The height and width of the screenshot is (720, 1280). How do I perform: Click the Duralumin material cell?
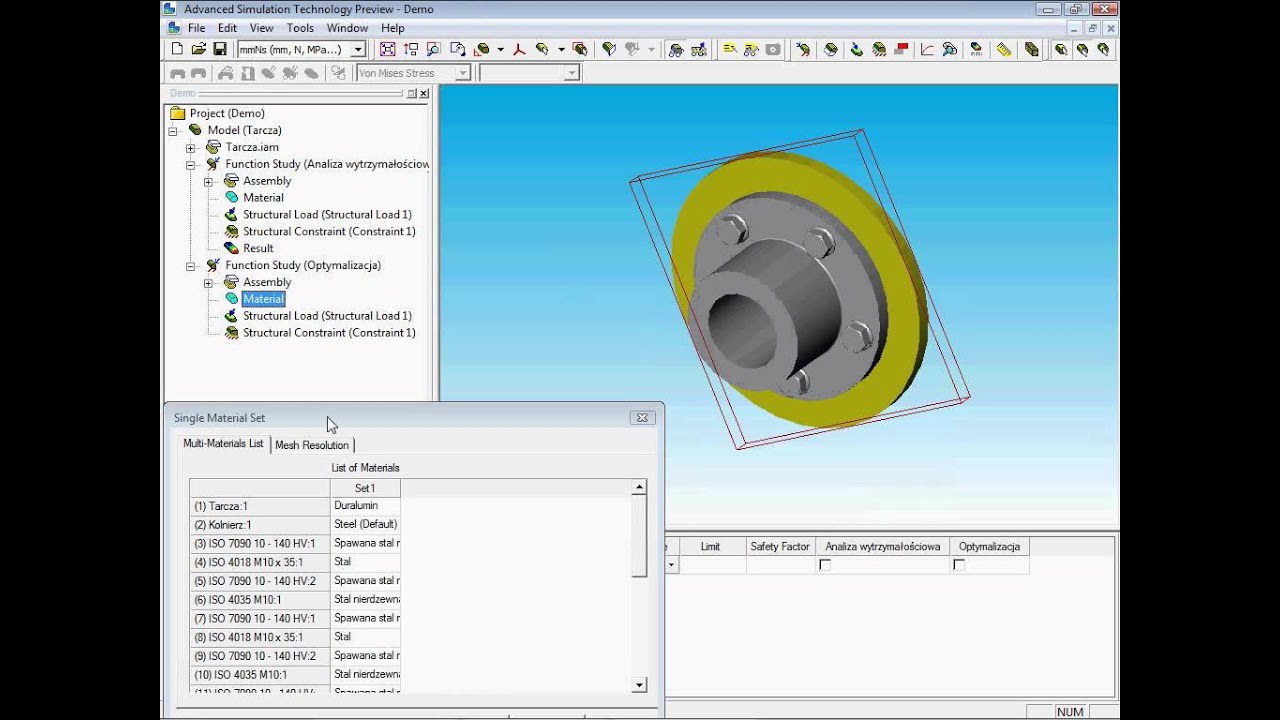click(365, 506)
